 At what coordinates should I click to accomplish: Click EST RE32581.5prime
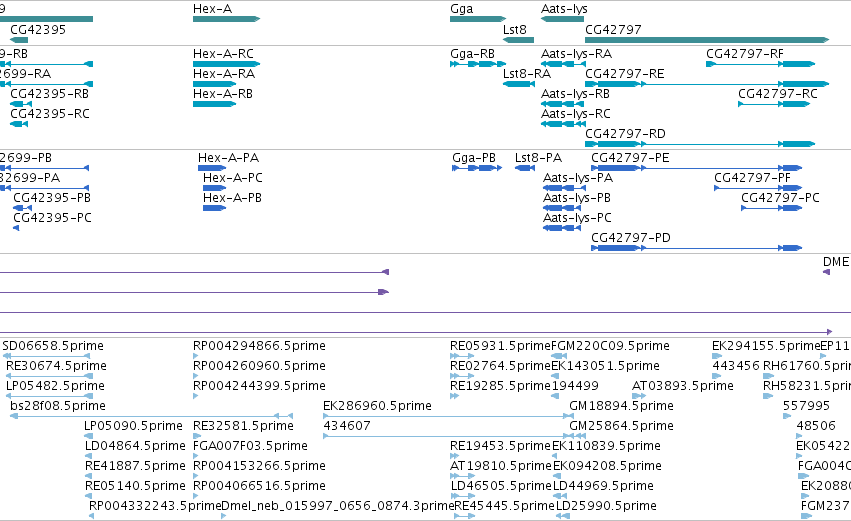pos(196,436)
